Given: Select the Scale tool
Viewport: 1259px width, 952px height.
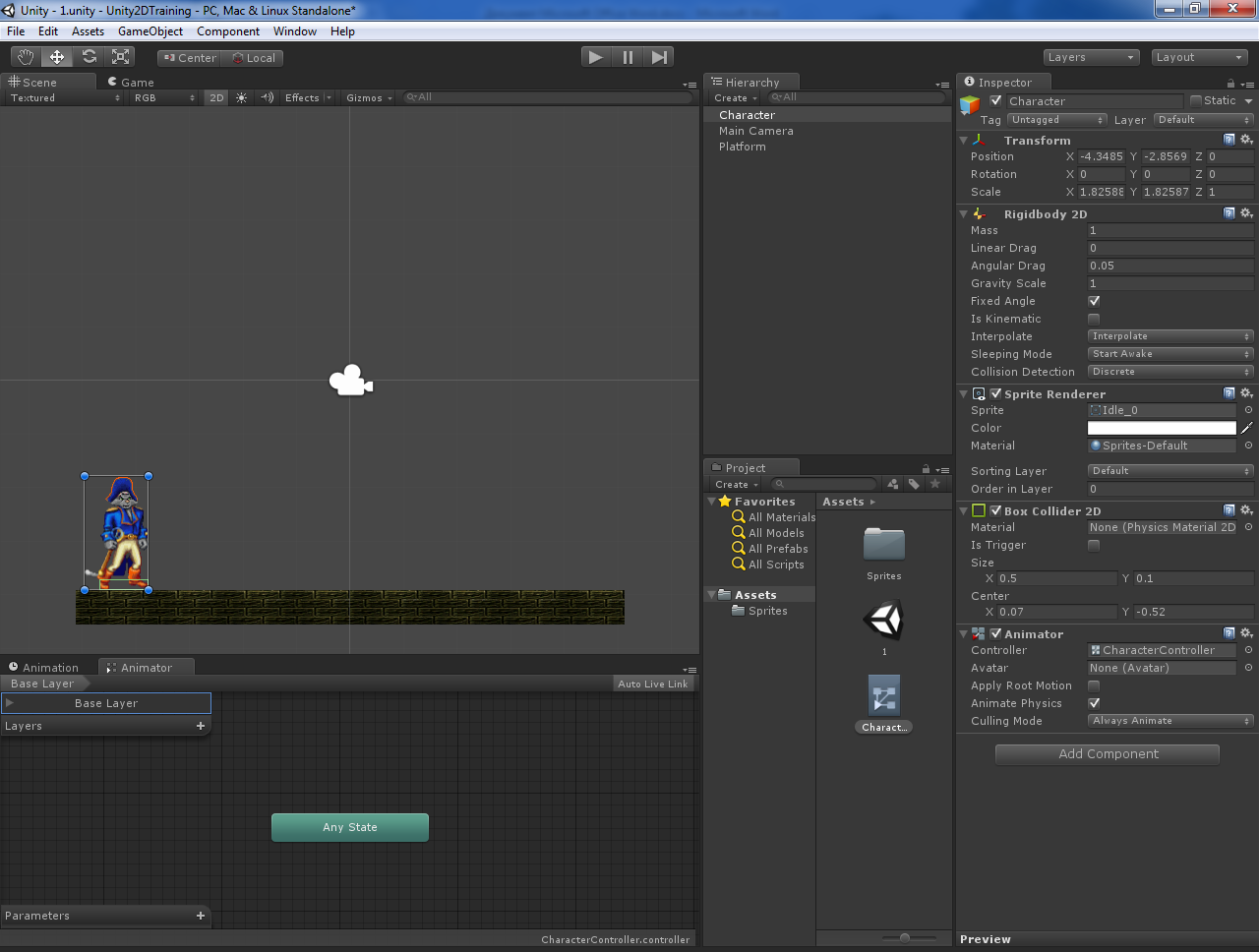Looking at the screenshot, I should click(121, 57).
